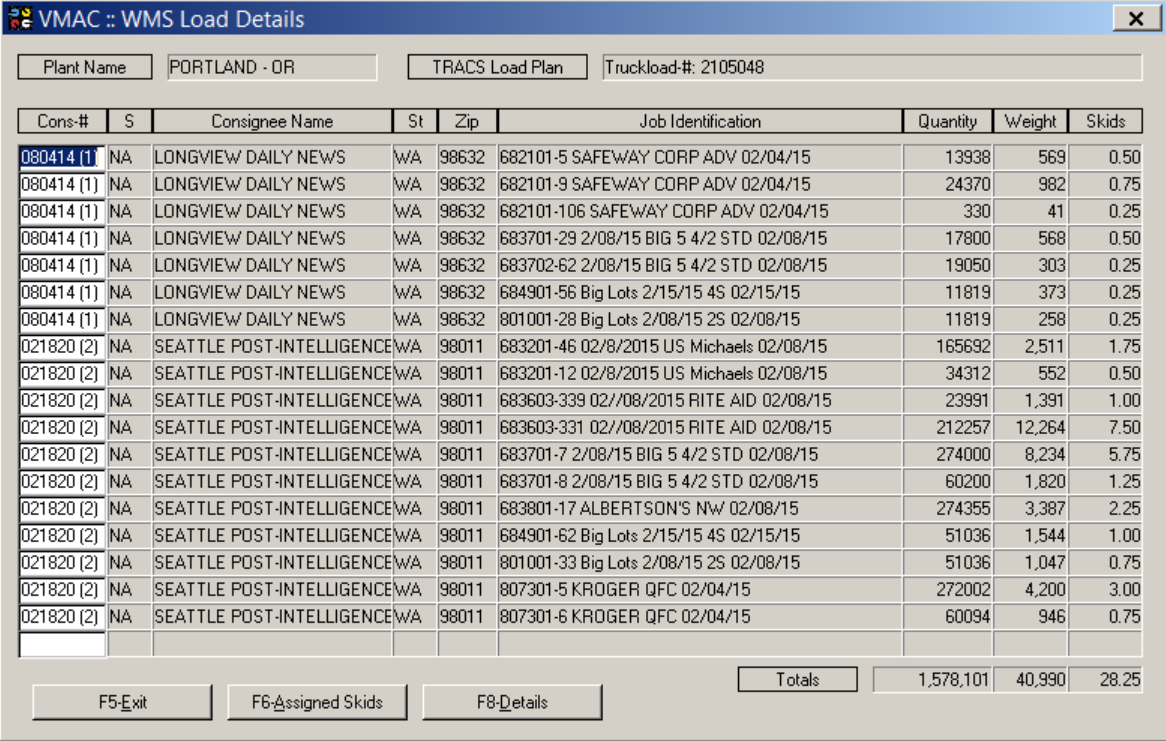The height and width of the screenshot is (741, 1166).
Task: Select the Job Identification column header
Action: (700, 122)
